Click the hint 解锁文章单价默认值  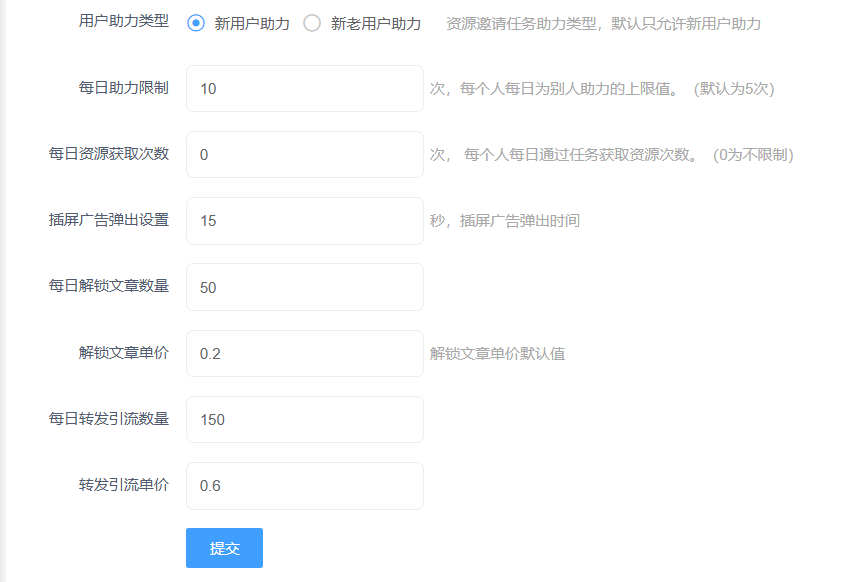click(x=497, y=353)
